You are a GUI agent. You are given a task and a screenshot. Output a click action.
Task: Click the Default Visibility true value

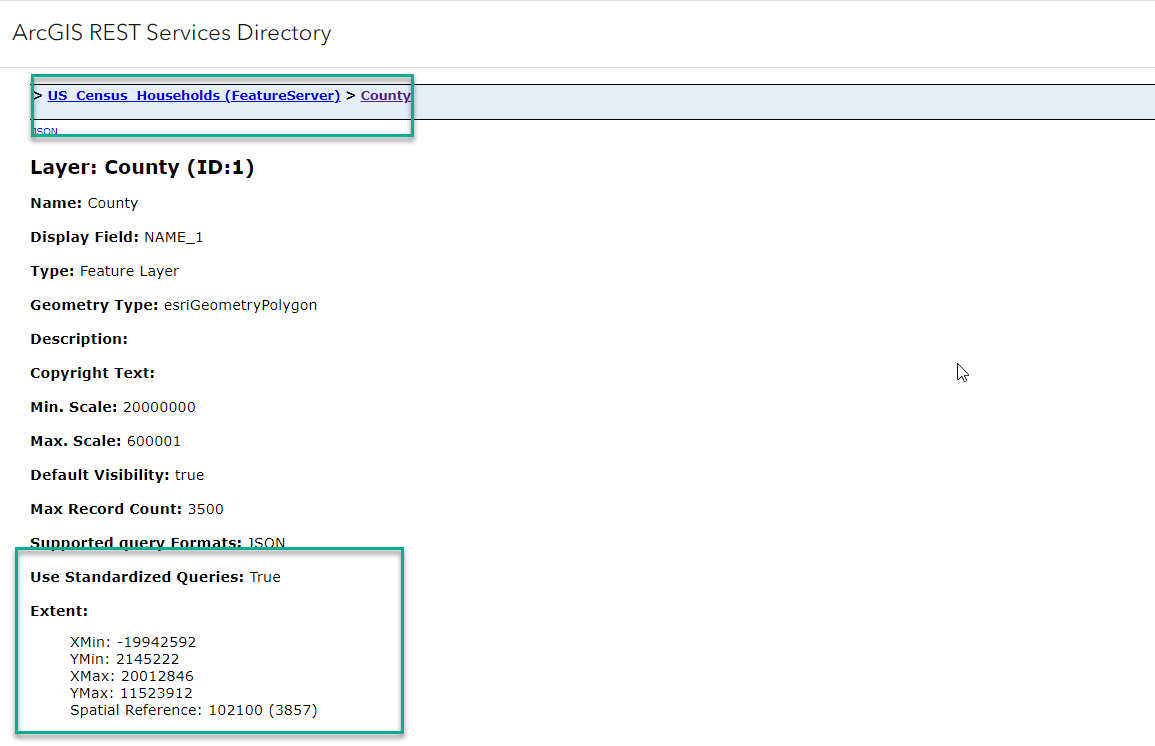point(189,474)
